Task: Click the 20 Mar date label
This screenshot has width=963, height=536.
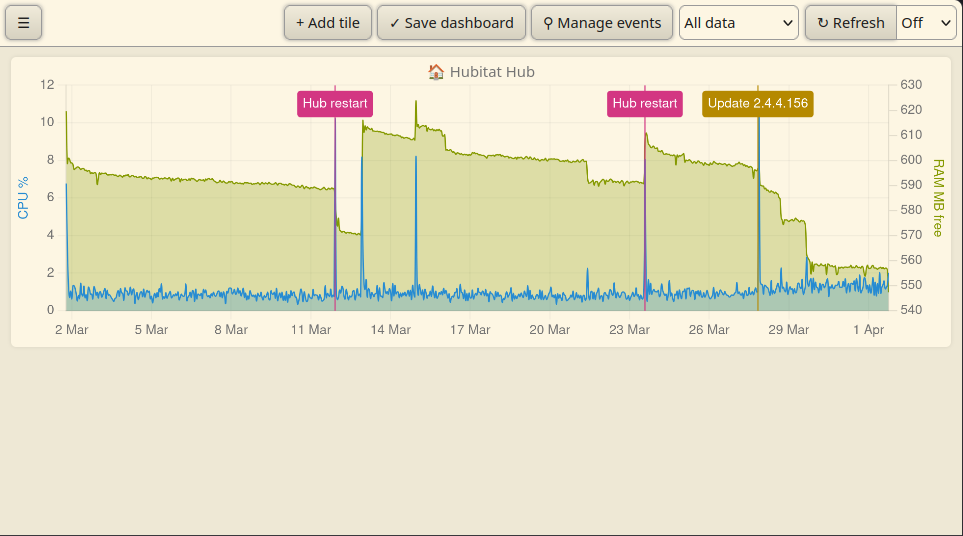Action: 550,330
